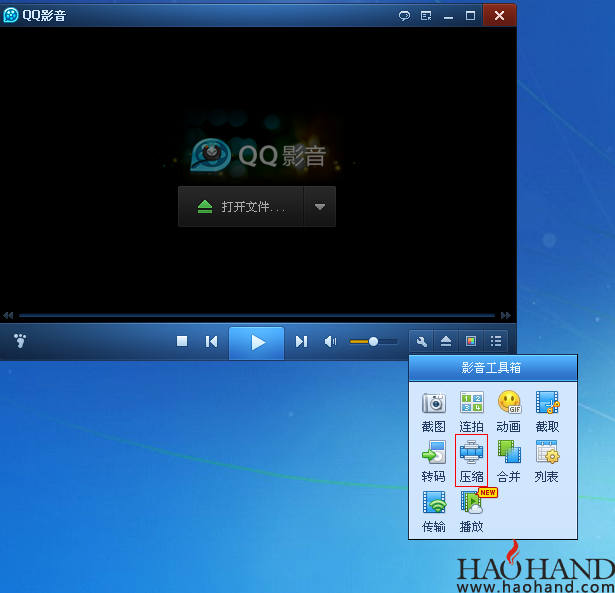615x593 pixels.
Task: Click the 打开文件 open file button
Action: coord(241,207)
